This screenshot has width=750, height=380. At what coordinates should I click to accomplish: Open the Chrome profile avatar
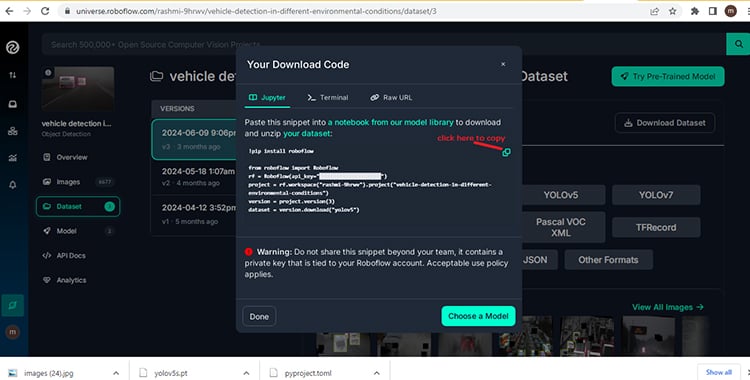pos(730,11)
